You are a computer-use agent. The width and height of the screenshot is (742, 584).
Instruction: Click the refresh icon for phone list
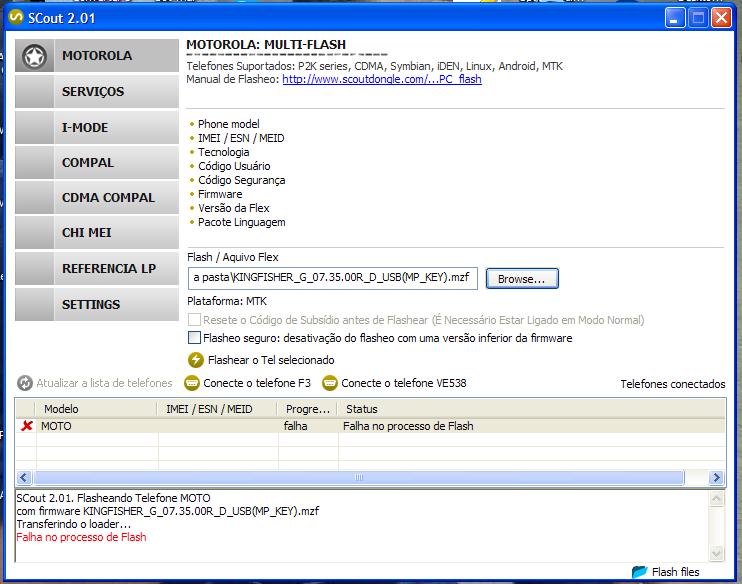pyautogui.click(x=25, y=383)
